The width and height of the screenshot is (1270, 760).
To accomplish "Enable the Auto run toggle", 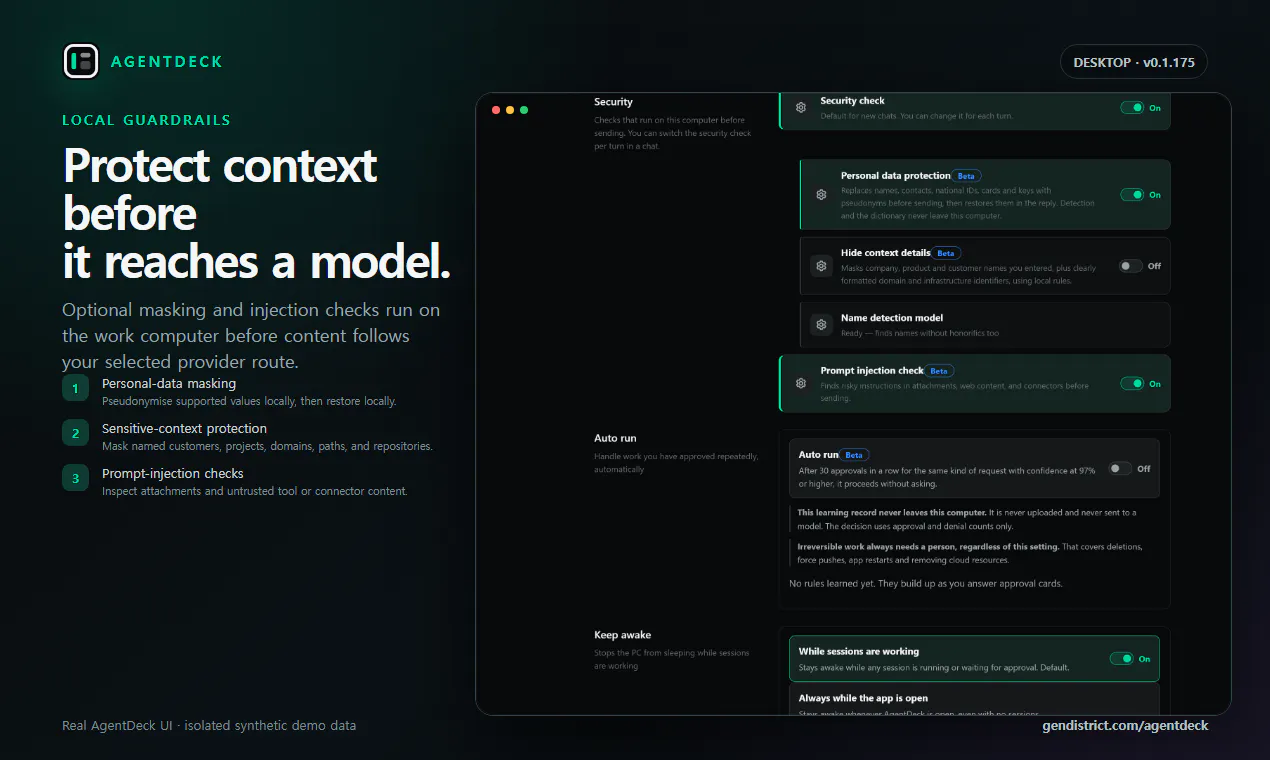I will pyautogui.click(x=1120, y=468).
